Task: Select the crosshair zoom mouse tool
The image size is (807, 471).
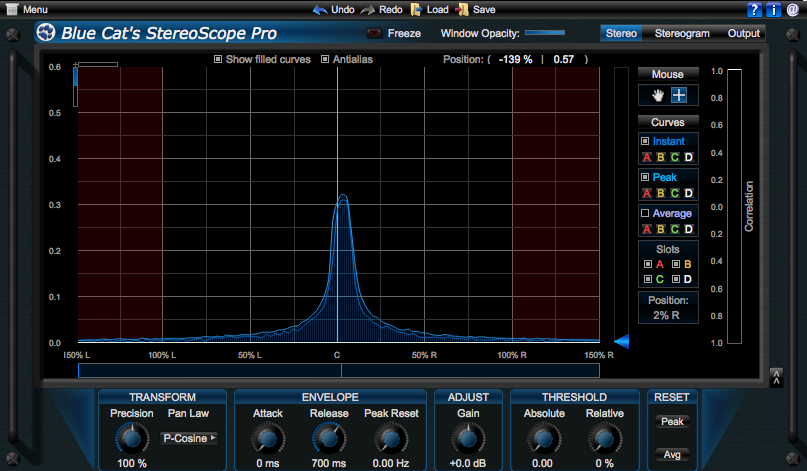Action: (x=679, y=95)
